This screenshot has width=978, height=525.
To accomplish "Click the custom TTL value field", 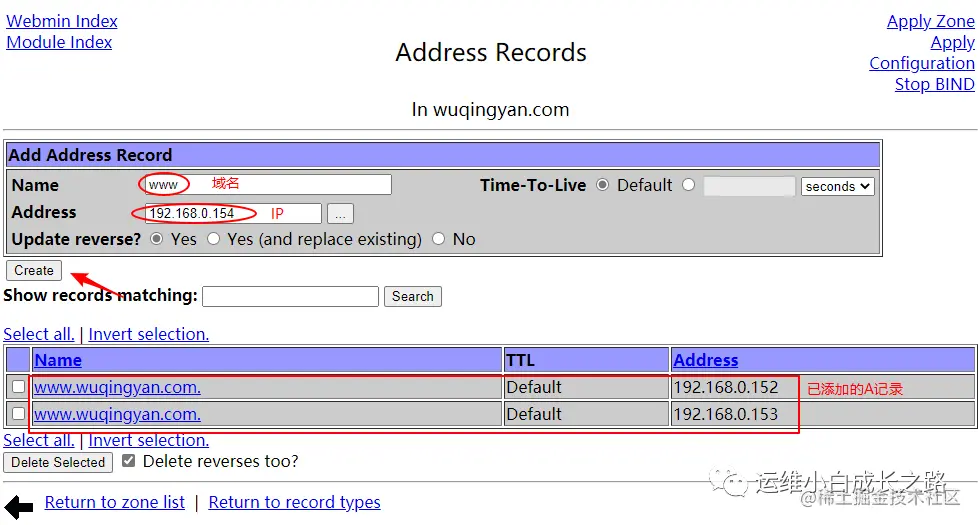I will (749, 186).
